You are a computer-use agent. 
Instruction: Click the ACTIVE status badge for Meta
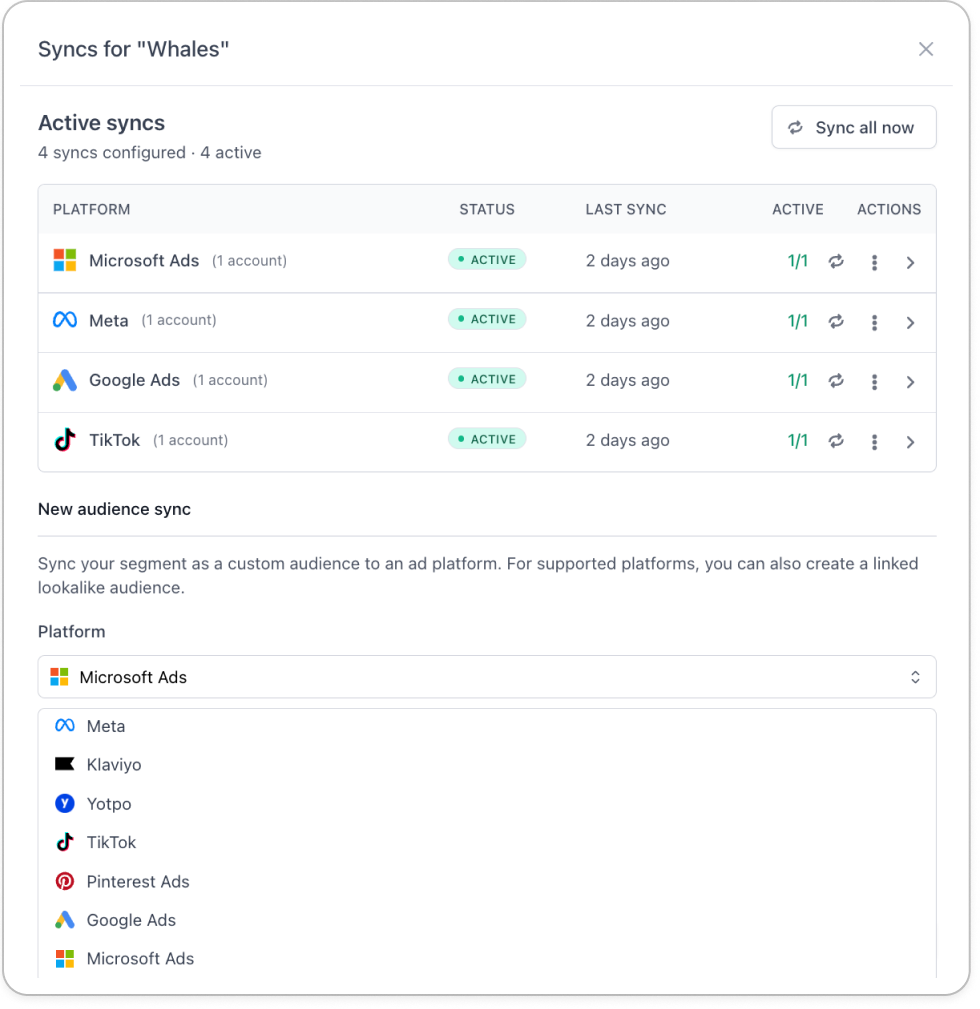tap(487, 319)
